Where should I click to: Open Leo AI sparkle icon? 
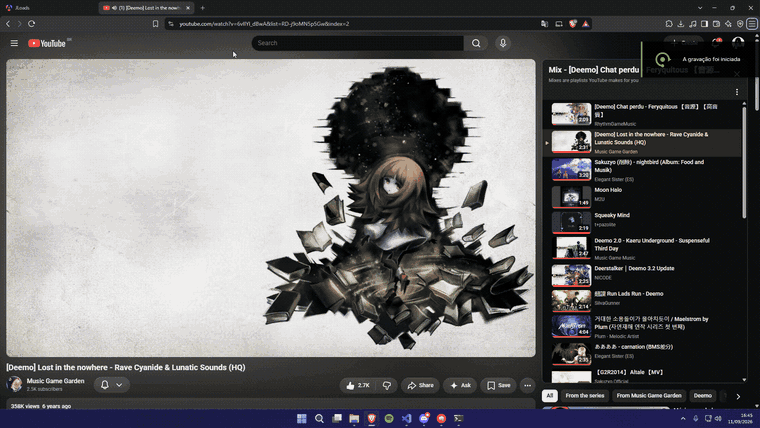(728, 23)
